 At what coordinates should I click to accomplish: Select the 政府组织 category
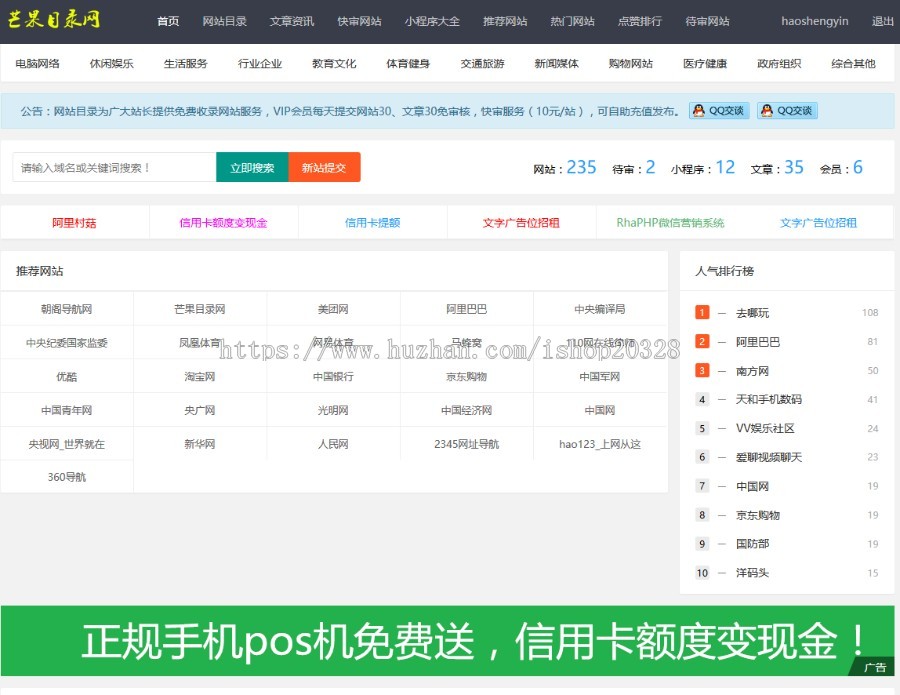coord(779,64)
